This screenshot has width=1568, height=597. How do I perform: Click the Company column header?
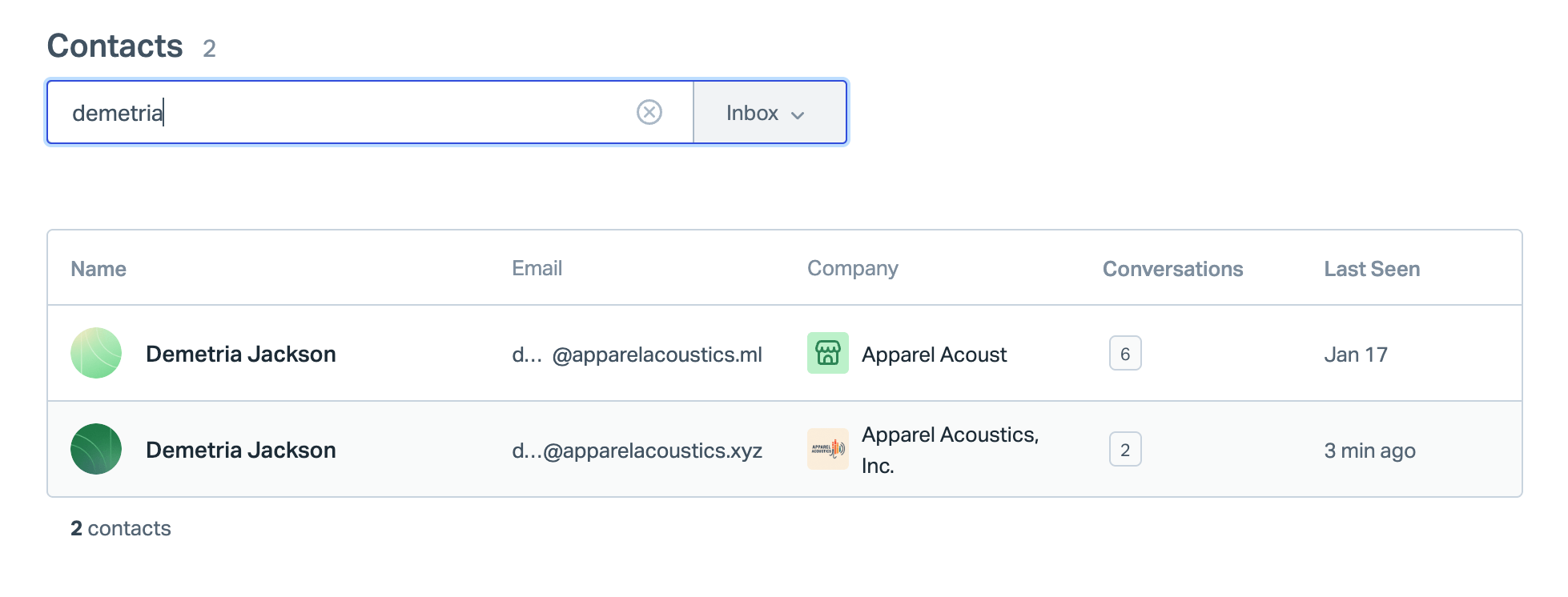tap(852, 268)
